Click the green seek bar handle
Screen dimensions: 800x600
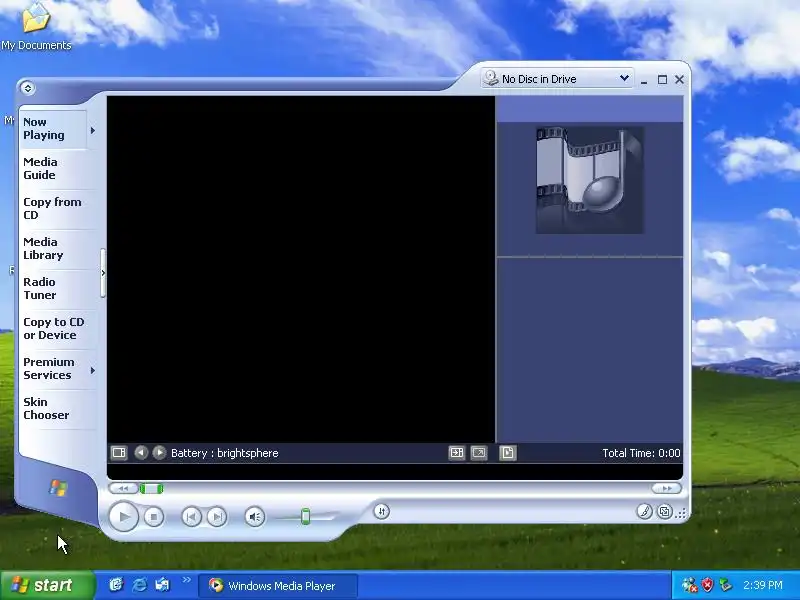pyautogui.click(x=152, y=489)
